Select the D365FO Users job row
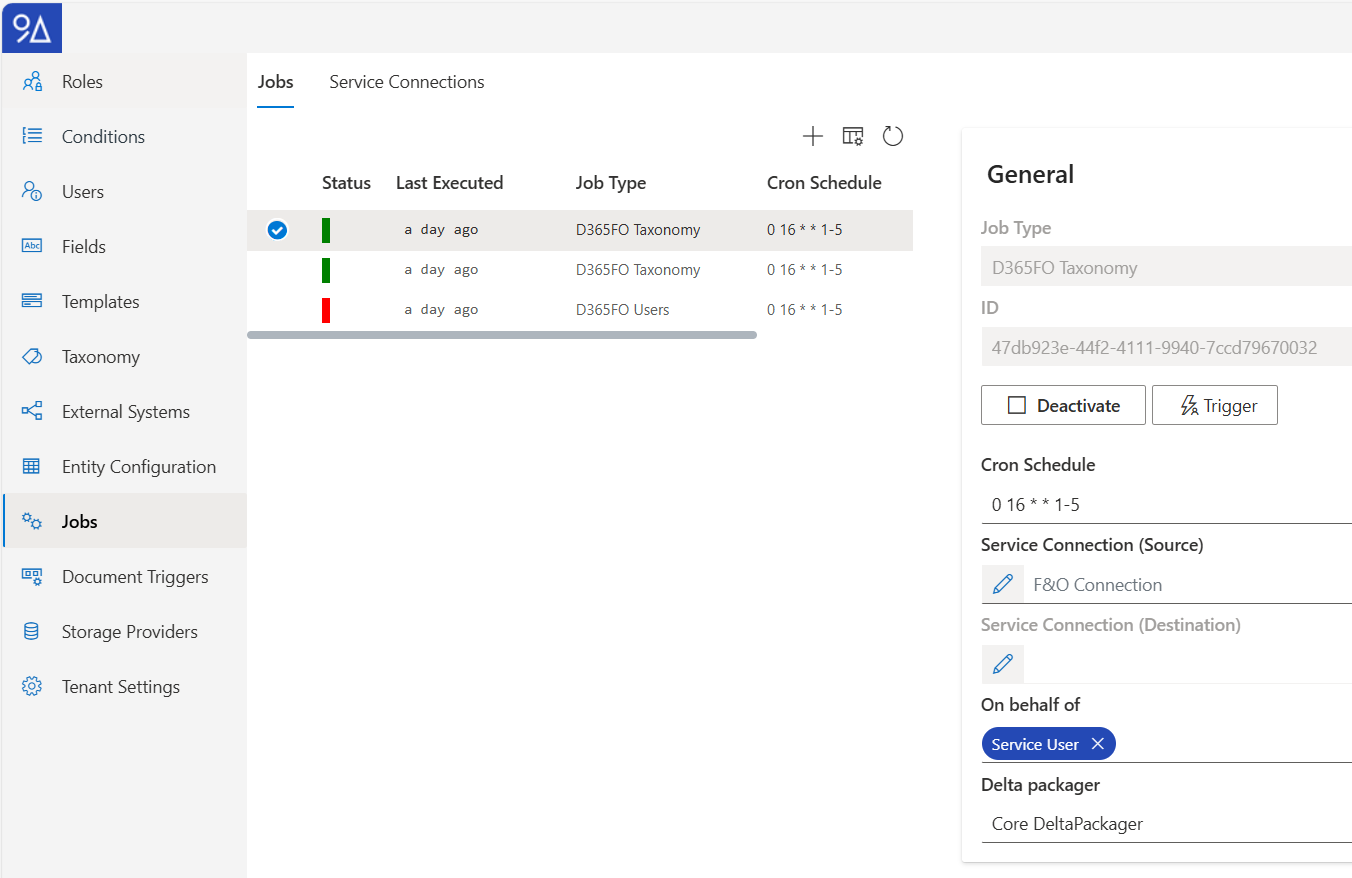The width and height of the screenshot is (1352, 878). point(622,310)
